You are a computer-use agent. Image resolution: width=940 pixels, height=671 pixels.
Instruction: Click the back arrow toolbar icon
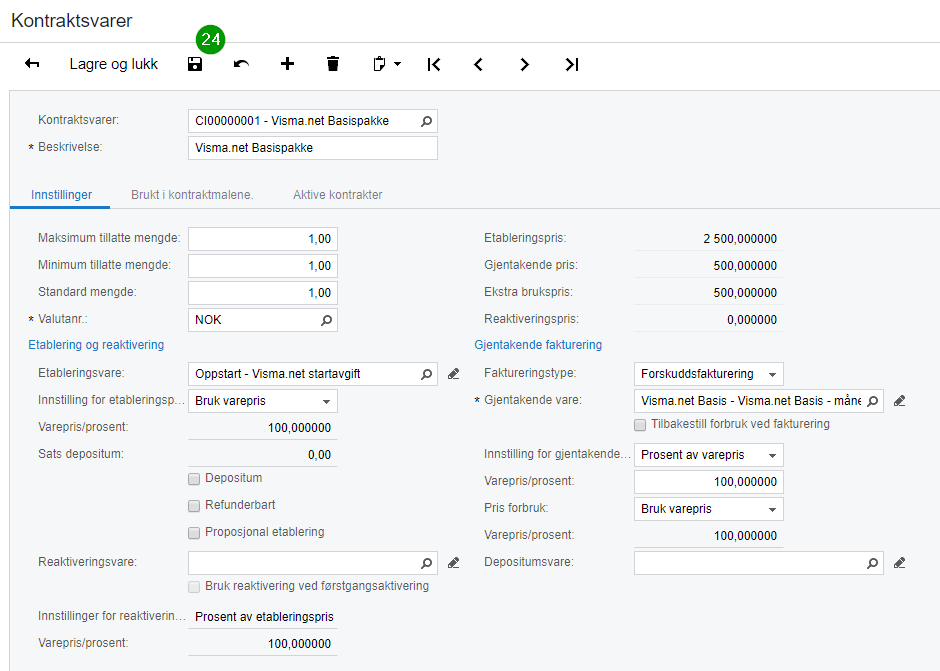pos(32,64)
